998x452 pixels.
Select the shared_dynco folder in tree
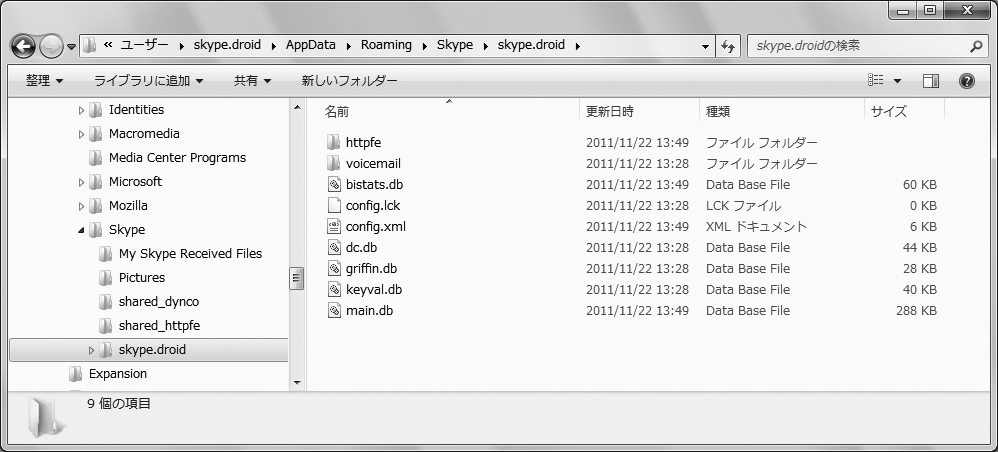[x=158, y=302]
